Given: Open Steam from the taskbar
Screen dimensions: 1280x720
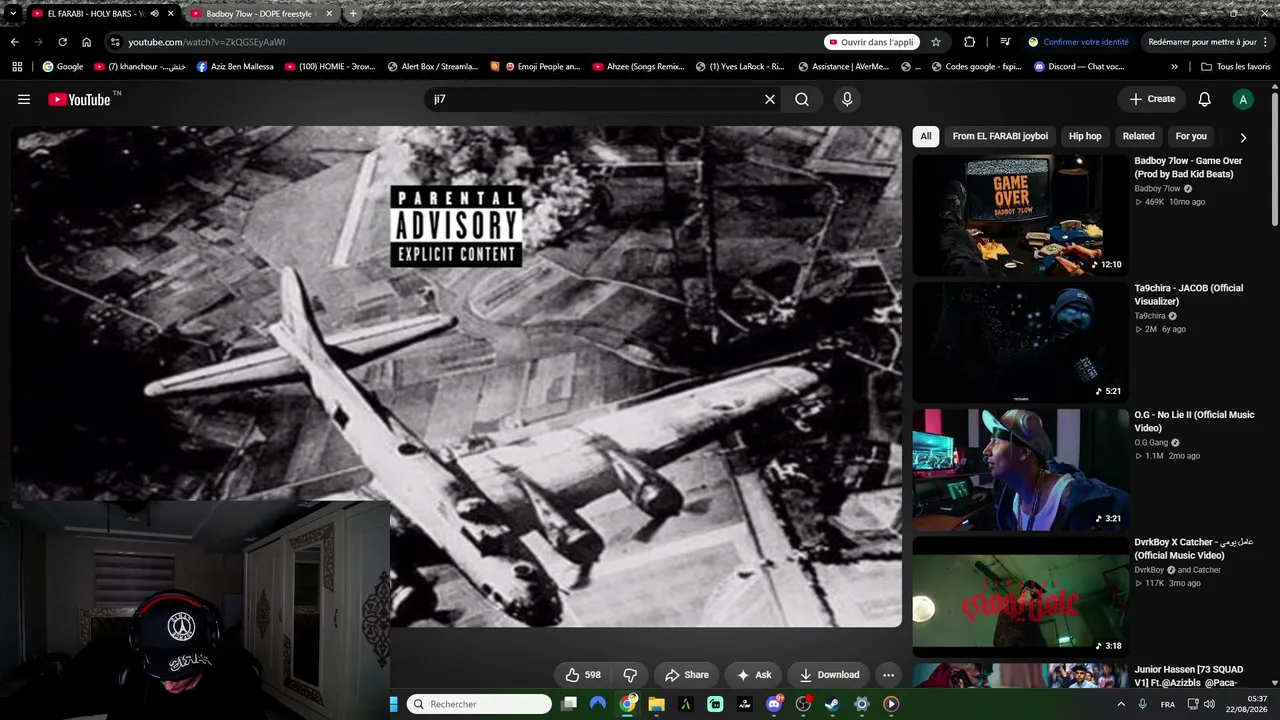Looking at the screenshot, I should 833,704.
